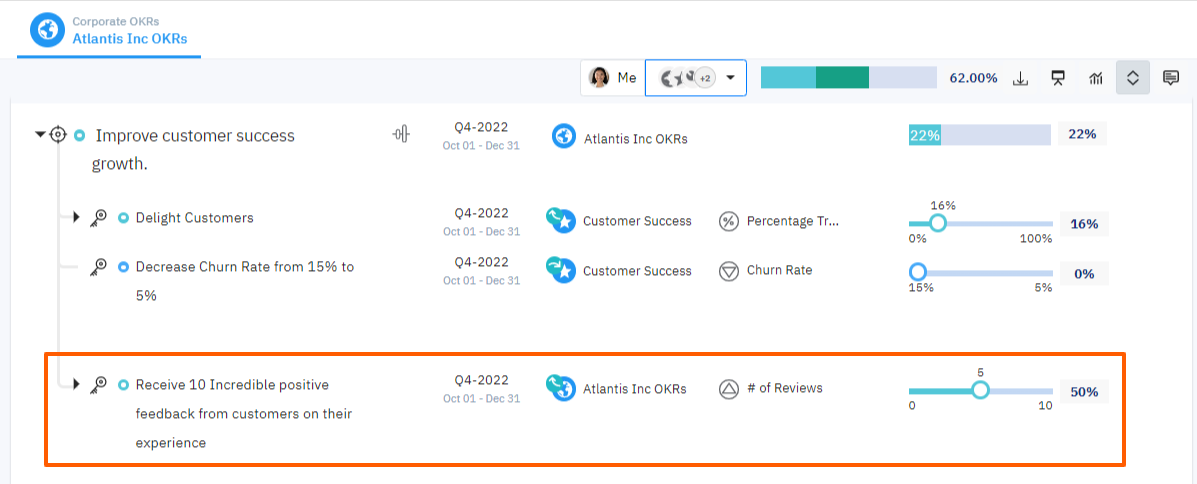Click the # of Reviews KPI label
The width and height of the screenshot is (1197, 484).
[x=786, y=388]
